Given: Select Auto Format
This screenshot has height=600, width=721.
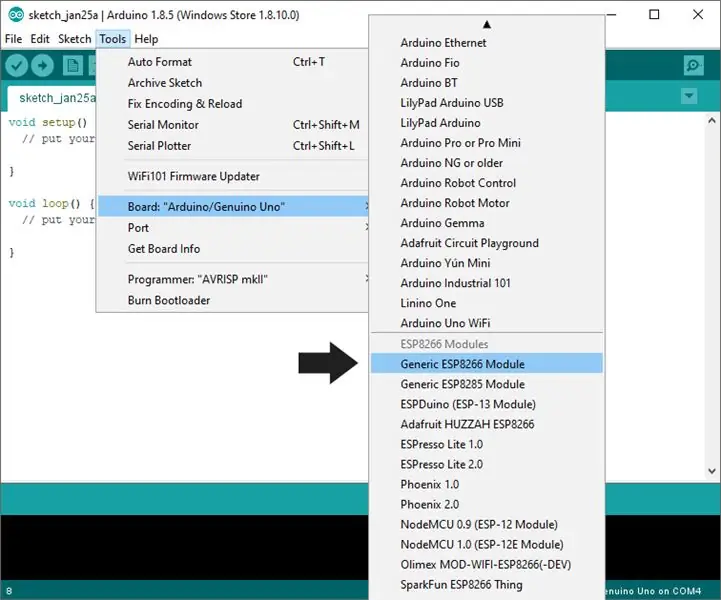Looking at the screenshot, I should (233, 62).
